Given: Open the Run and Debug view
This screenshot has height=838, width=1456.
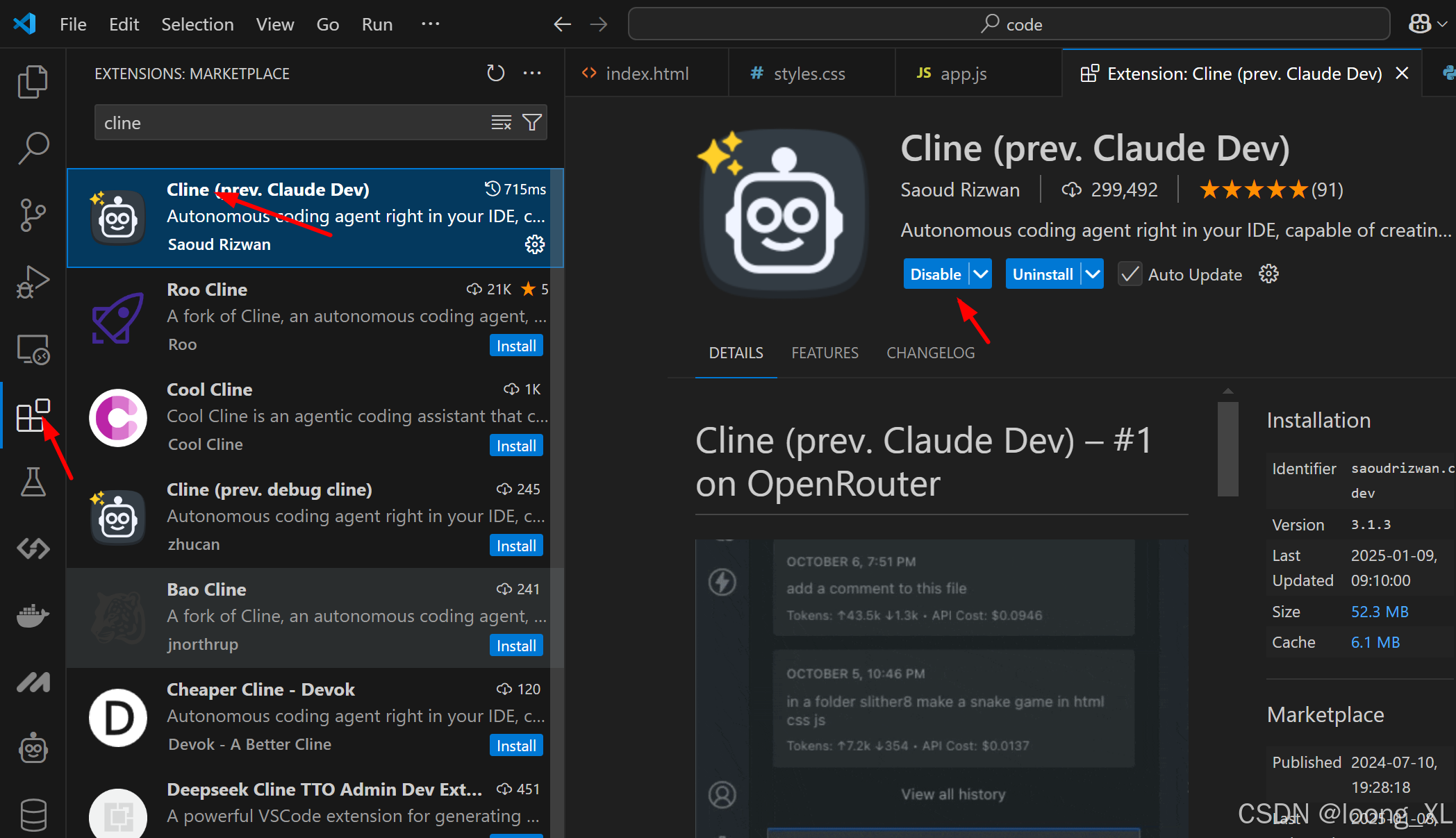Looking at the screenshot, I should coord(33,281).
